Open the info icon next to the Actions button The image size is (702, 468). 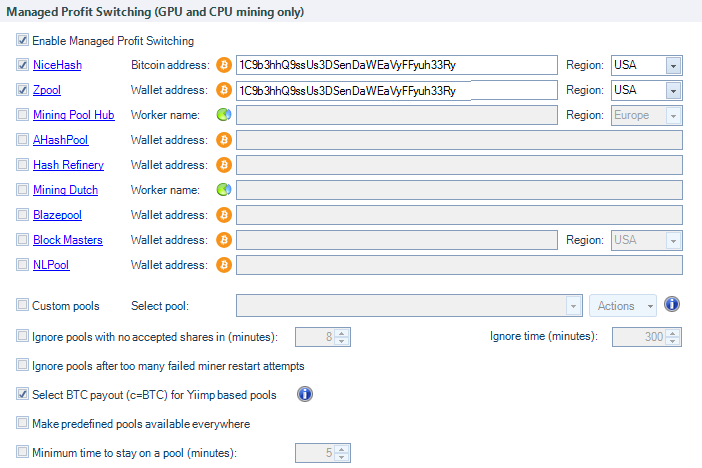pyautogui.click(x=672, y=305)
